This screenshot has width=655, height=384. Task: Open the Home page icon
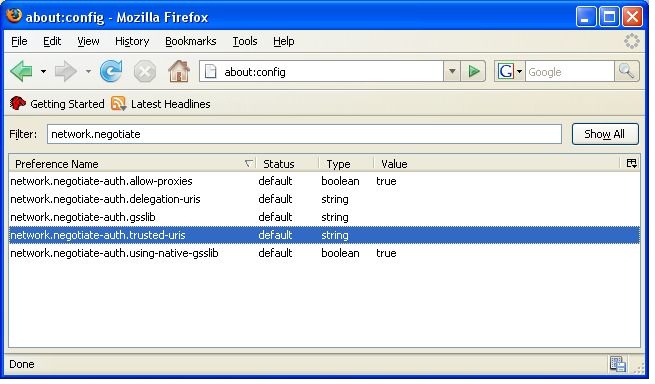179,71
